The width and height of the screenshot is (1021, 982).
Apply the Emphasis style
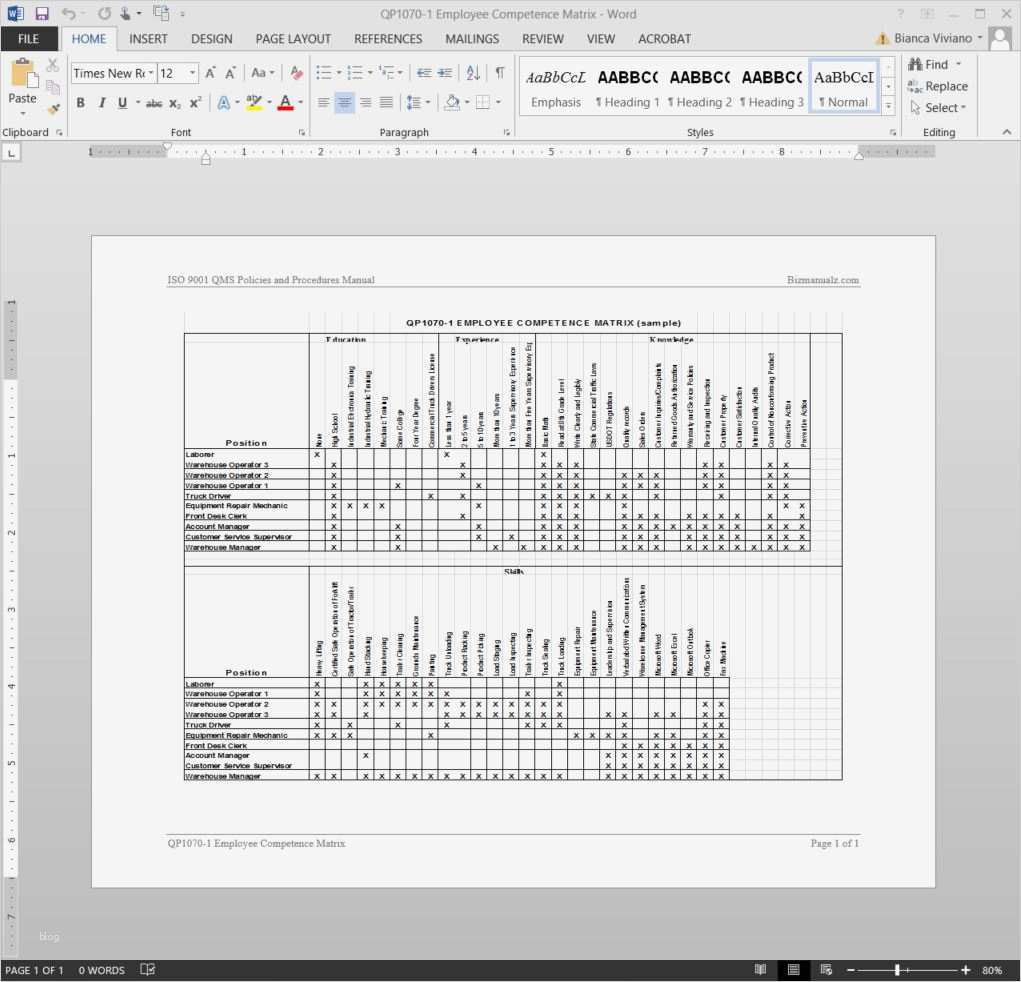555,87
